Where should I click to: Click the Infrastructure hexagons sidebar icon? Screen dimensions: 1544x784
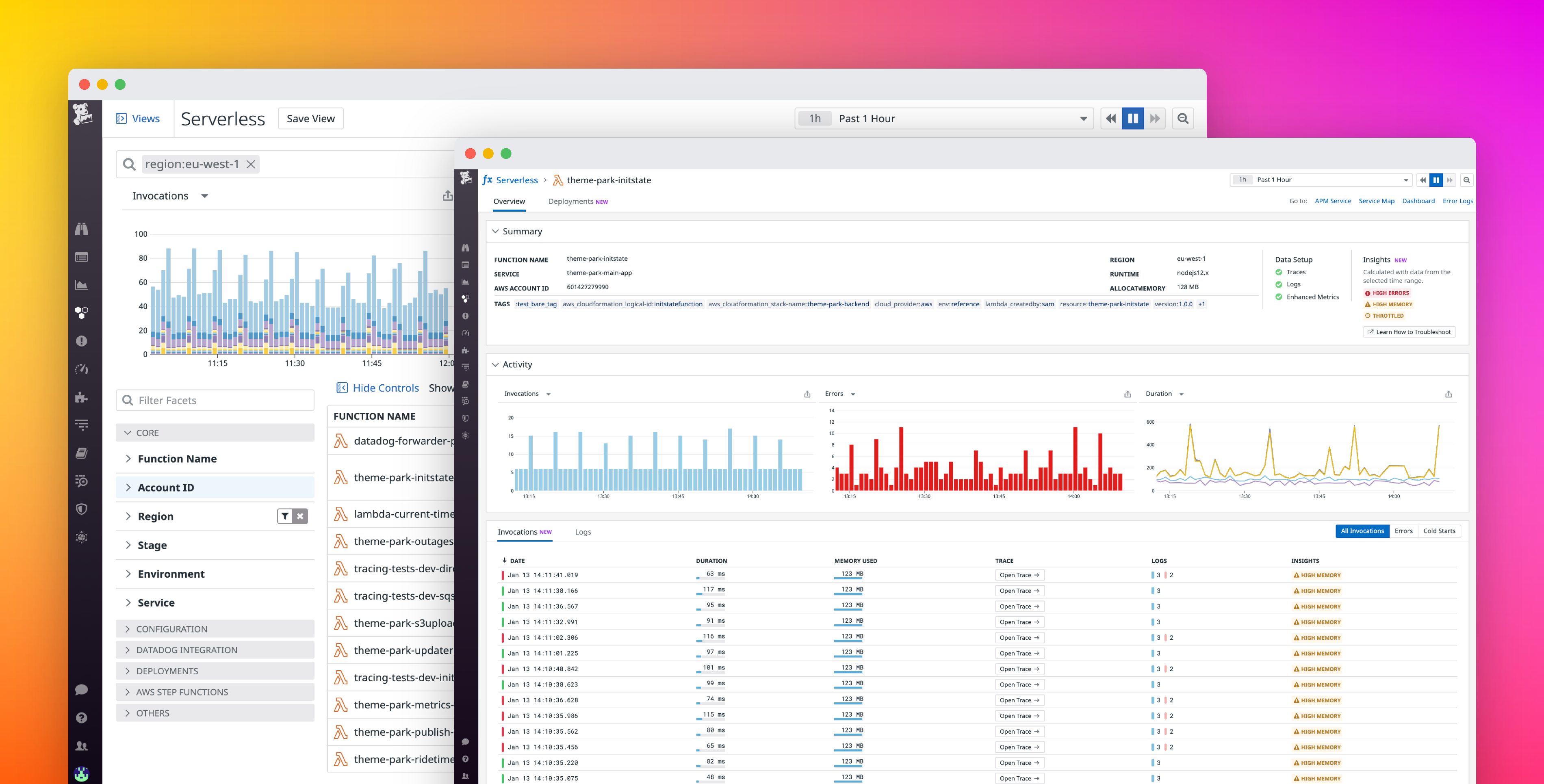82,312
